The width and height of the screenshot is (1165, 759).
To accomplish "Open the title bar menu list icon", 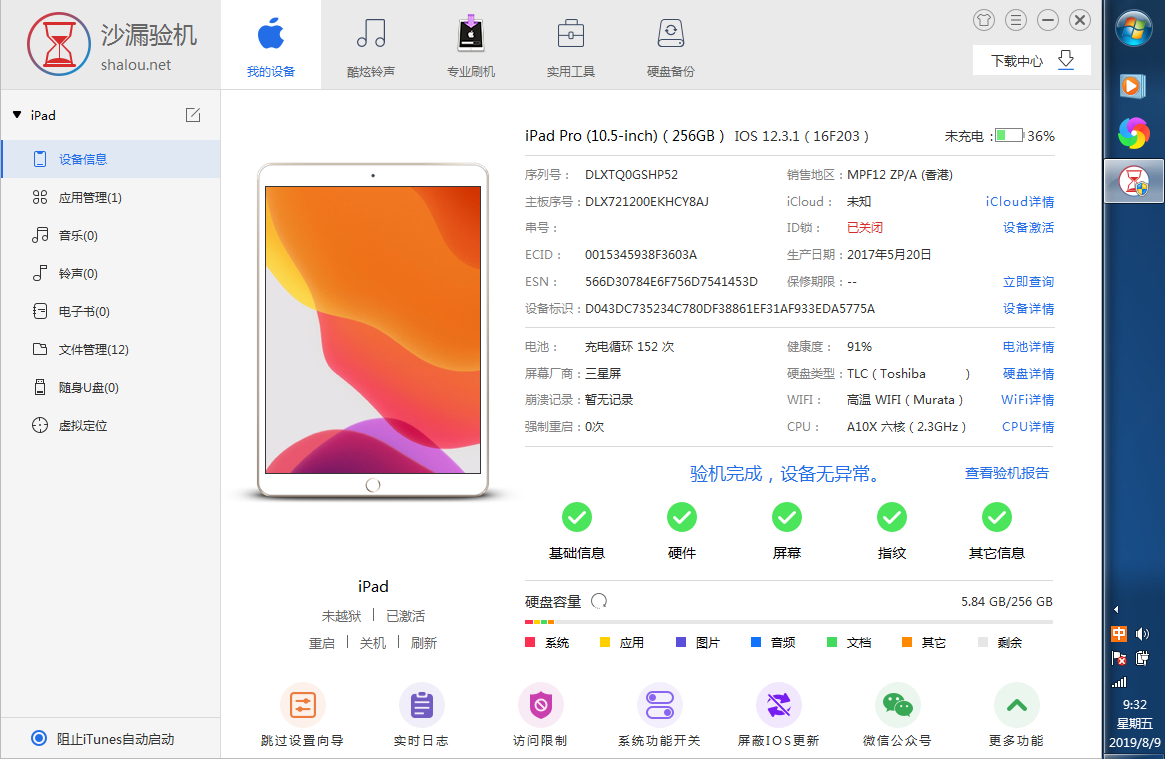I will pyautogui.click(x=1016, y=20).
